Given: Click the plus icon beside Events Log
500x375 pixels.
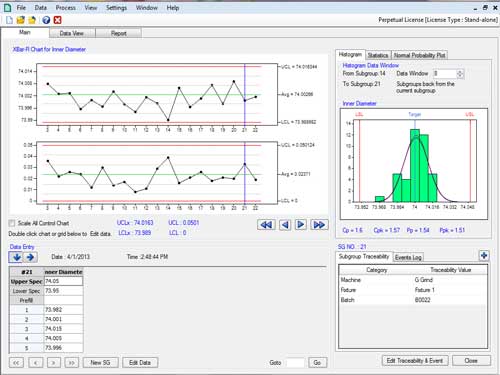Looking at the screenshot, I should click(x=484, y=256).
